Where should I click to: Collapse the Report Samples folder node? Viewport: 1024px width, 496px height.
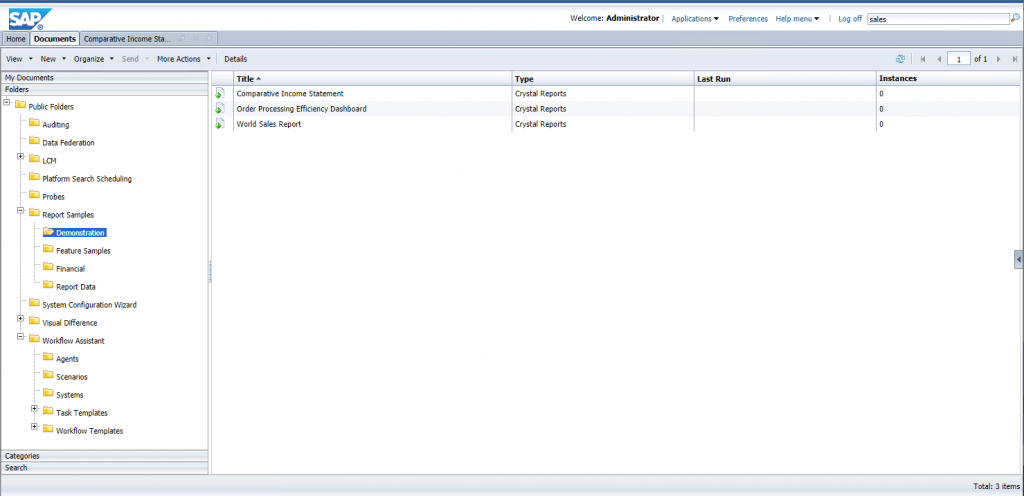point(21,211)
